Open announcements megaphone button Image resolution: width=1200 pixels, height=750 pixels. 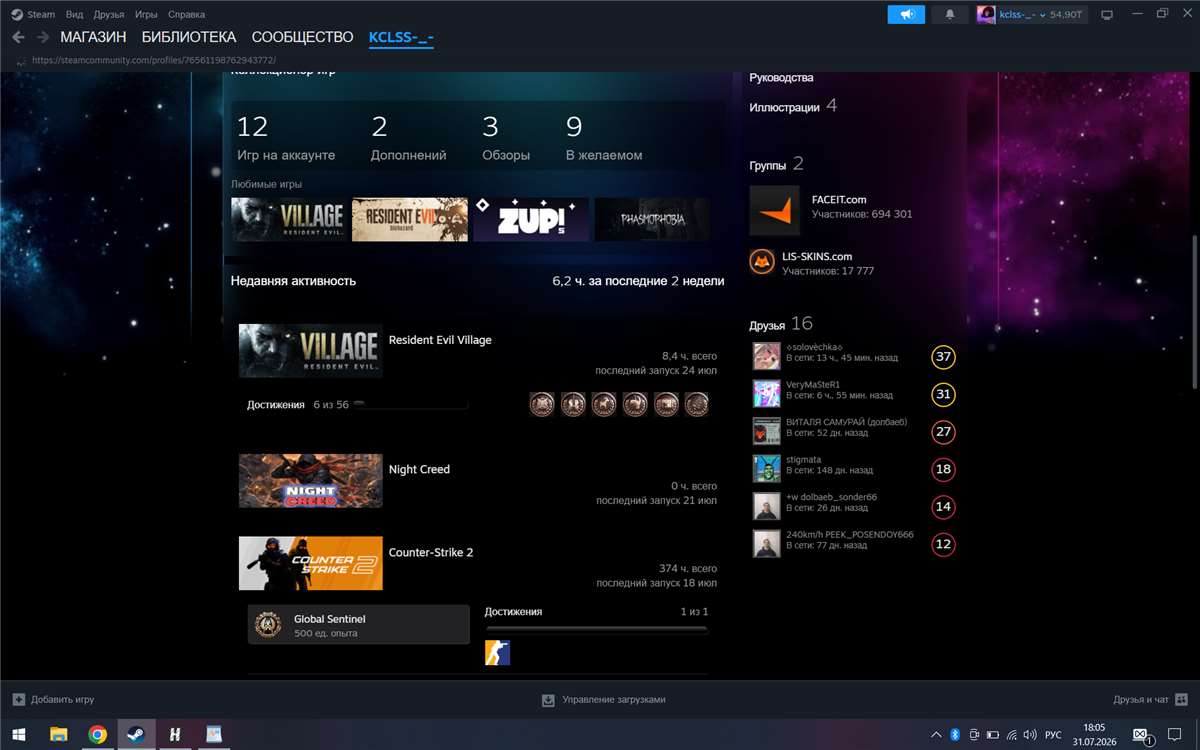pyautogui.click(x=906, y=14)
